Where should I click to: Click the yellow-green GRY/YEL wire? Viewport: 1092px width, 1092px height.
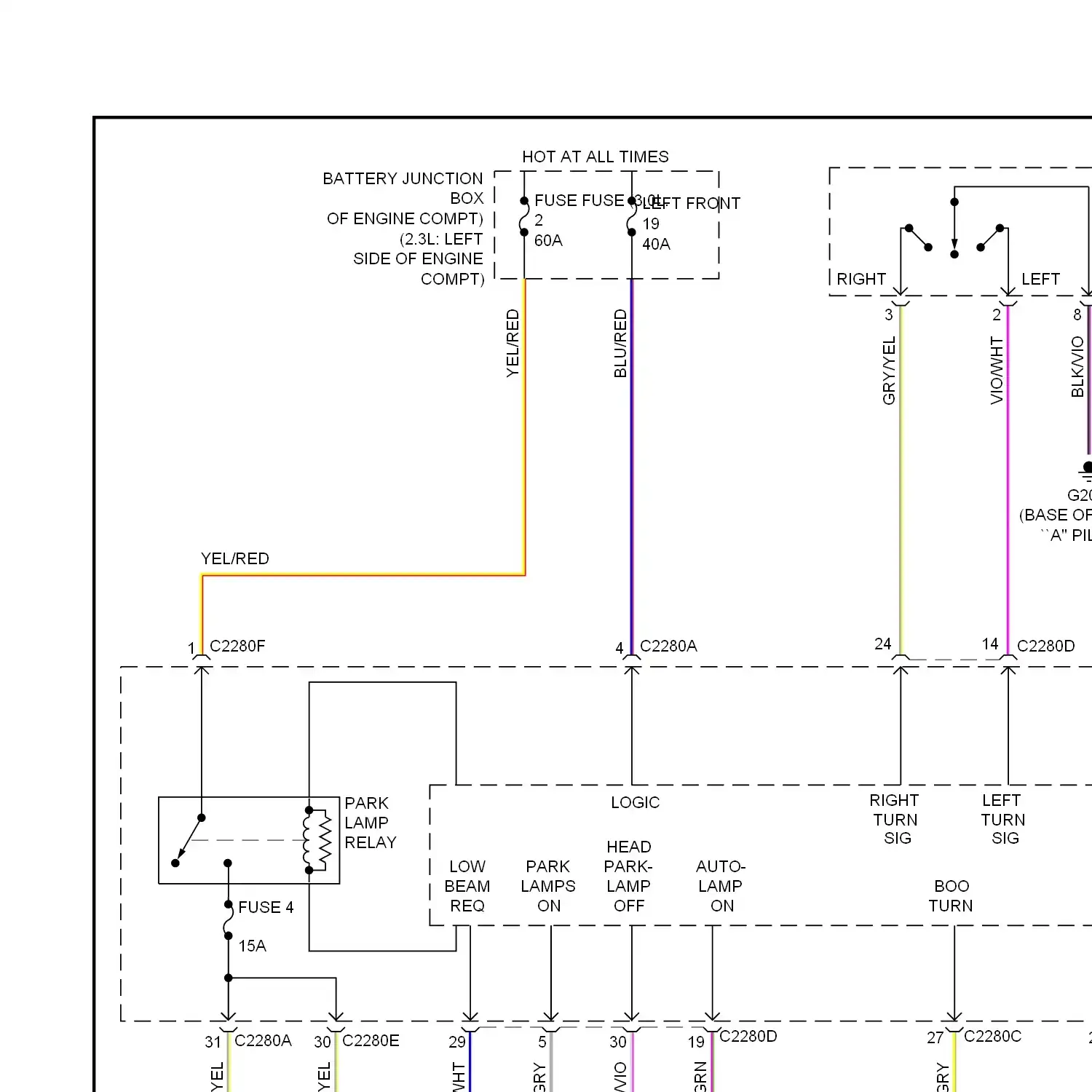pyautogui.click(x=901, y=480)
